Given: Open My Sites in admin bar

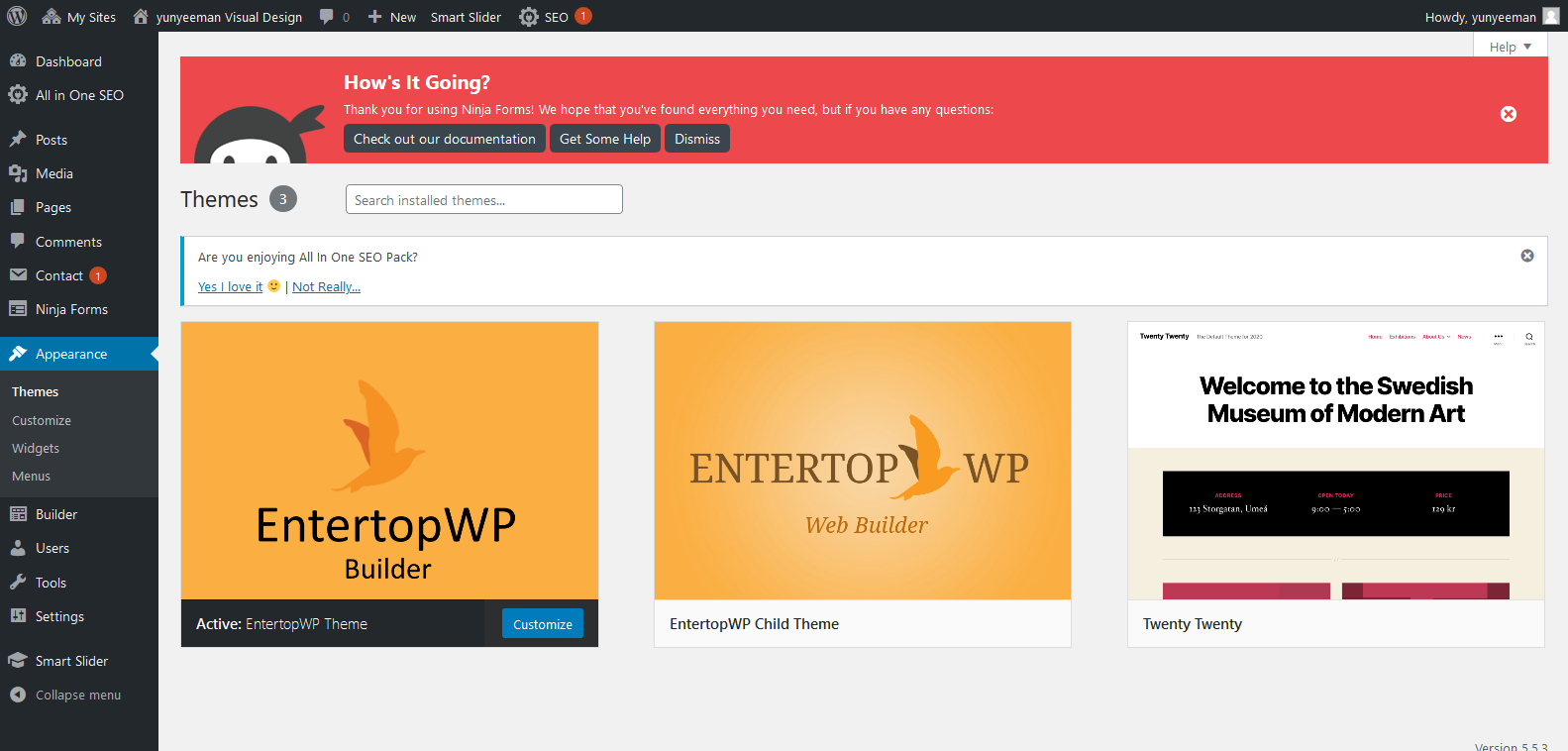Looking at the screenshot, I should tap(79, 17).
